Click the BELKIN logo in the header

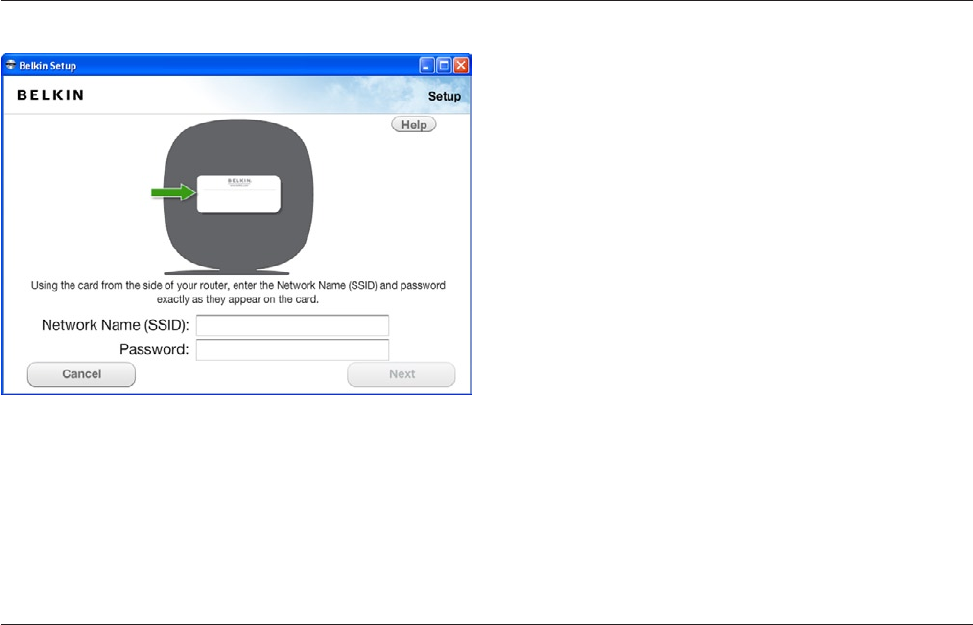tap(50, 95)
